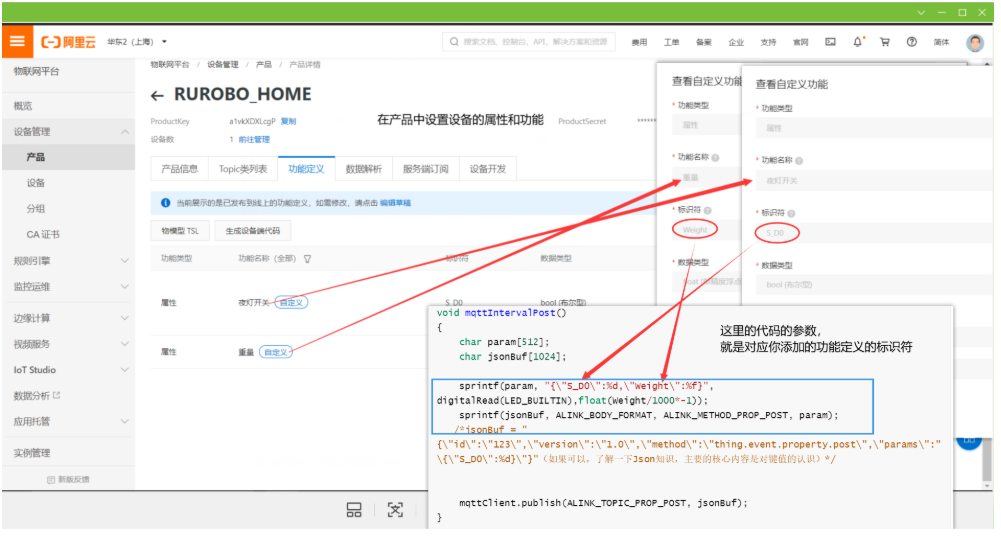1001x548 pixels.
Task: Switch to the Topic类列表 tab
Action: coord(243,169)
